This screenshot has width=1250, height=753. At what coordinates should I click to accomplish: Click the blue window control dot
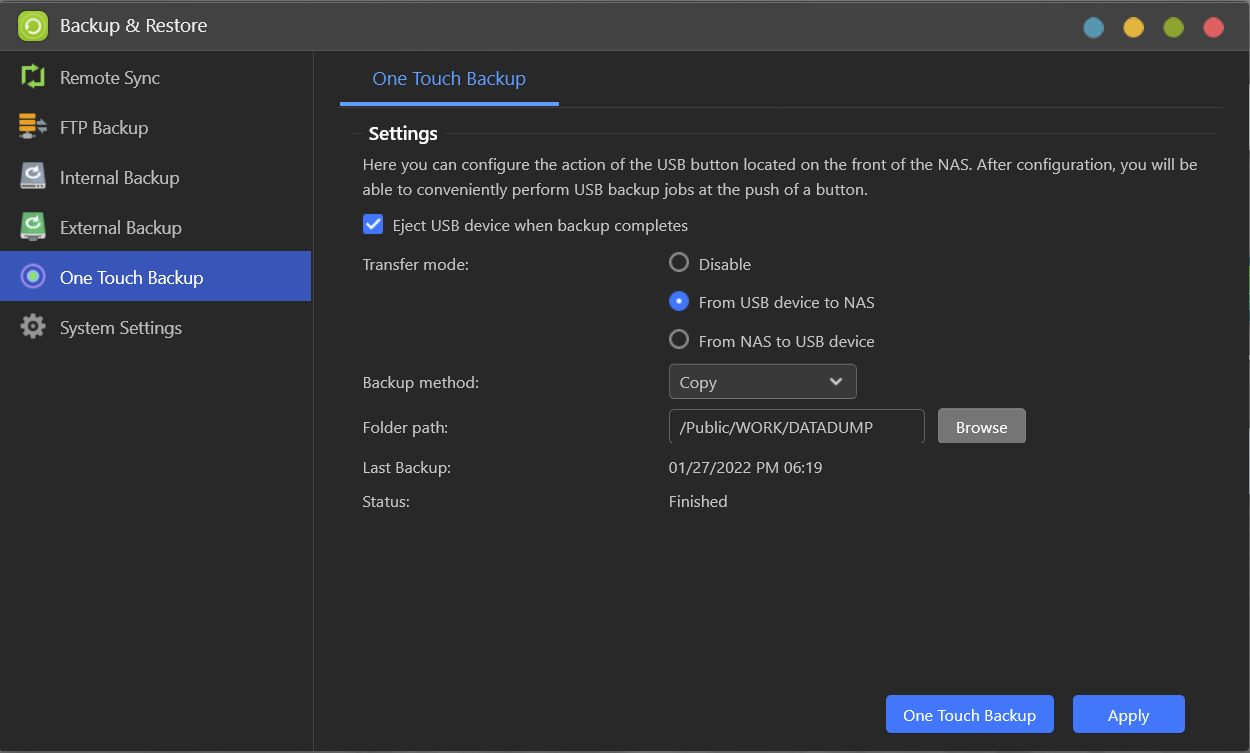point(1094,27)
